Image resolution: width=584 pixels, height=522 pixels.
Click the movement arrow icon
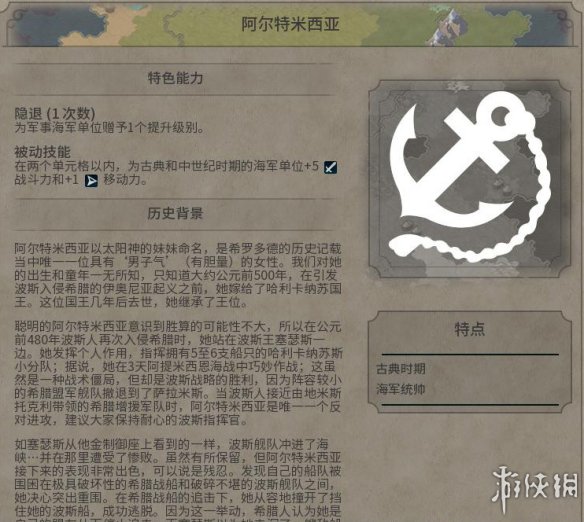tap(91, 181)
